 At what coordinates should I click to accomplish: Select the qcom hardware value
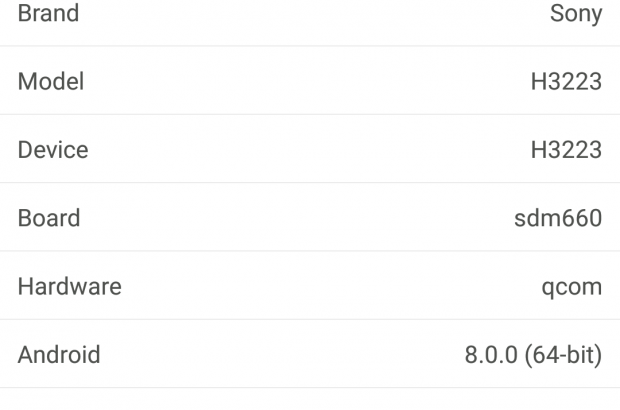(571, 287)
